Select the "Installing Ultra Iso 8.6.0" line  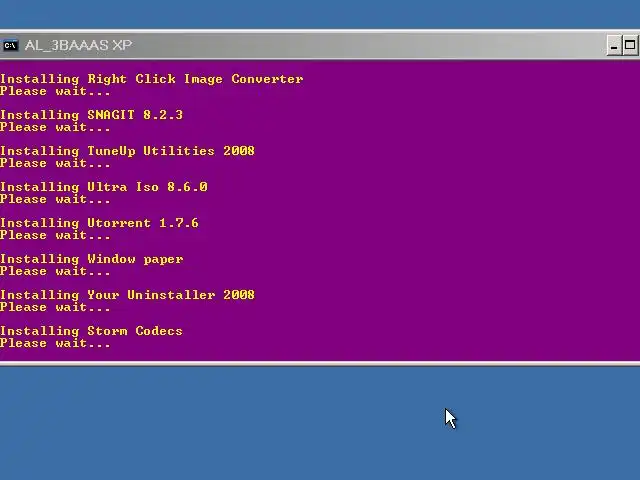coord(104,187)
